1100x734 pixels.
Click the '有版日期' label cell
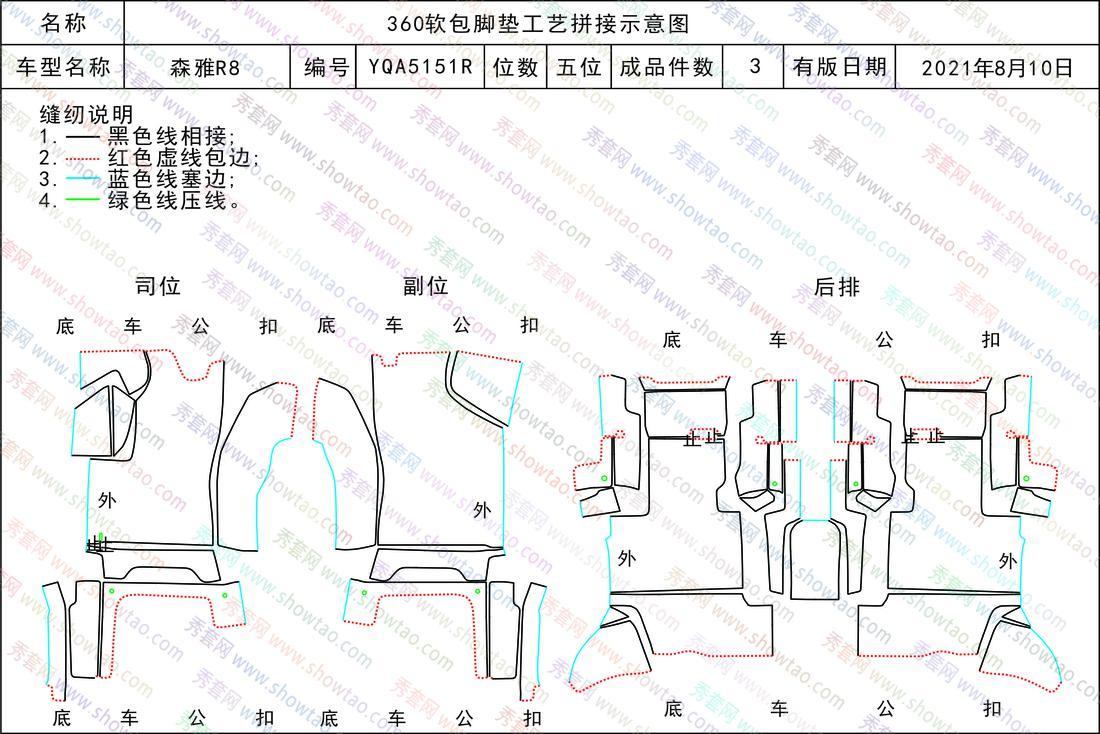point(840,67)
